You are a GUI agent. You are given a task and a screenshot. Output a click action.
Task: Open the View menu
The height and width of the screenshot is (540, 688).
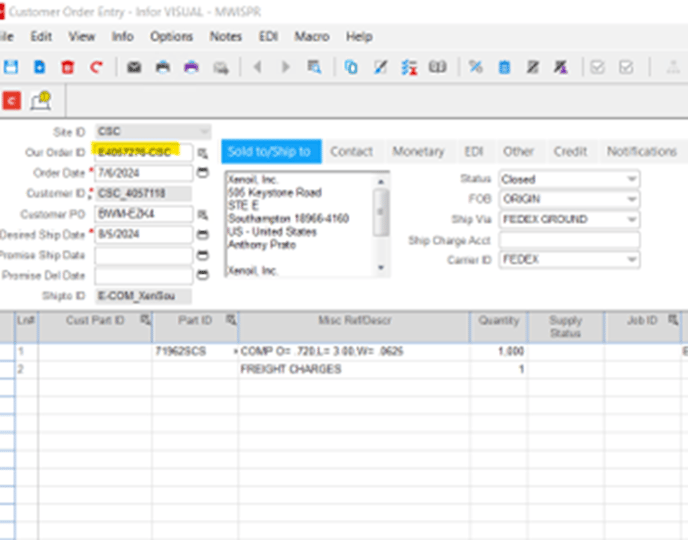82,36
